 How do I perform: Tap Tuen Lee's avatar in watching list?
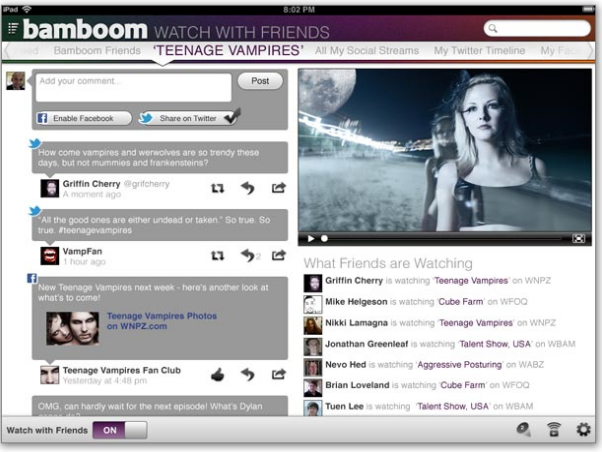click(313, 408)
